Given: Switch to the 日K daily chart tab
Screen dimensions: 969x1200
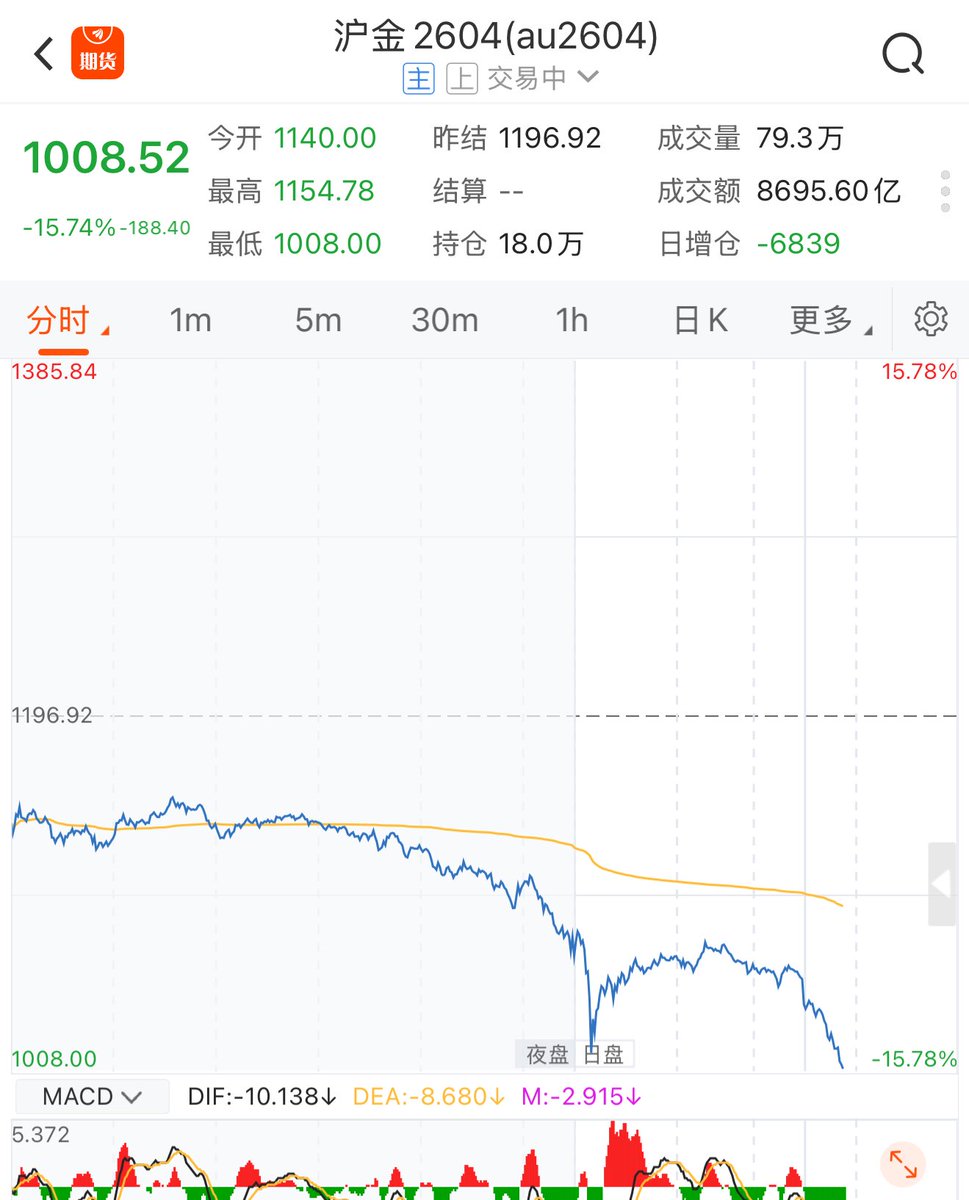Looking at the screenshot, I should [x=700, y=320].
